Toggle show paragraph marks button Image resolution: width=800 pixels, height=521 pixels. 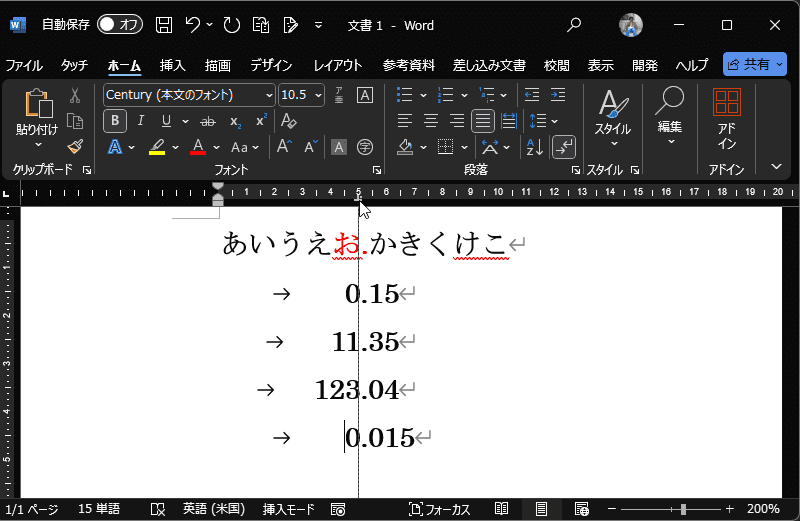pos(564,147)
